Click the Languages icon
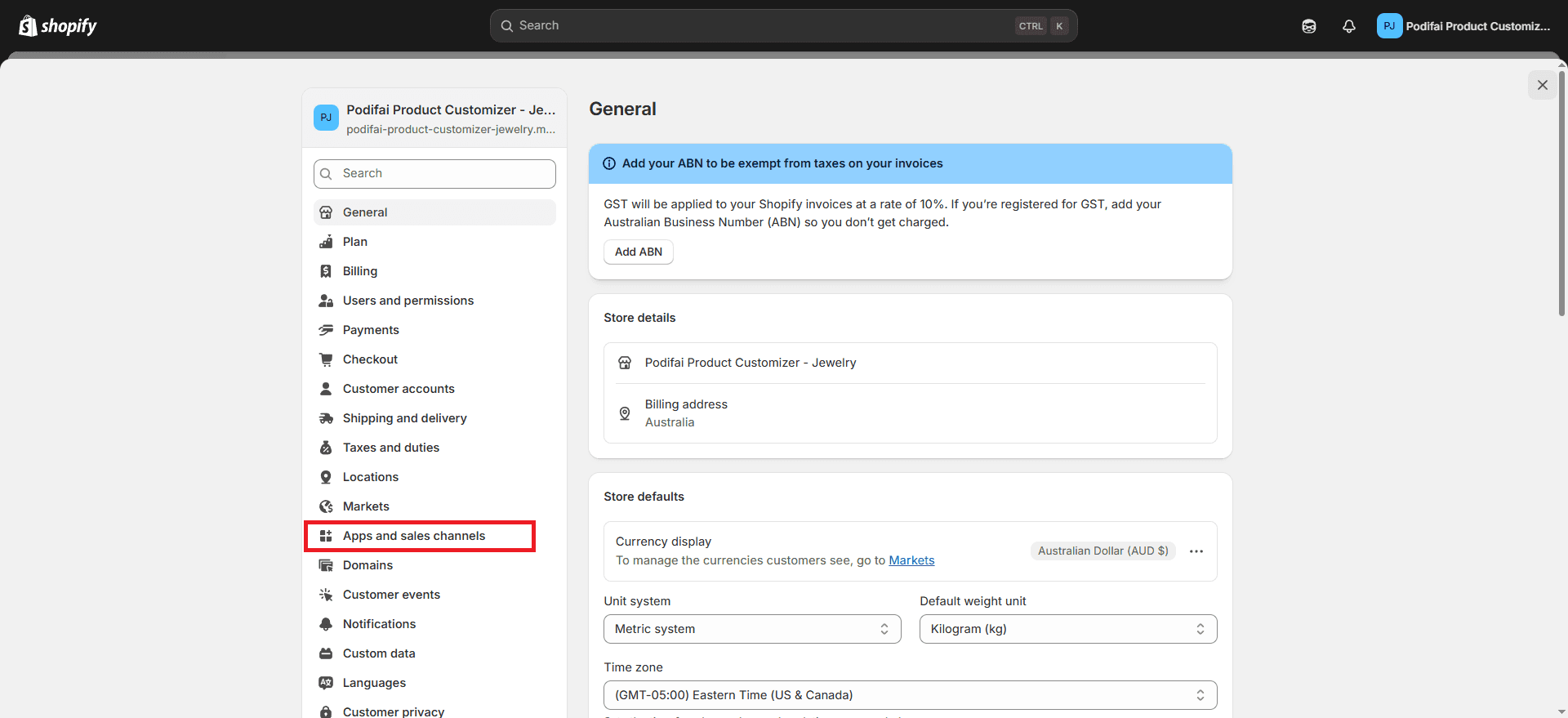 point(326,683)
